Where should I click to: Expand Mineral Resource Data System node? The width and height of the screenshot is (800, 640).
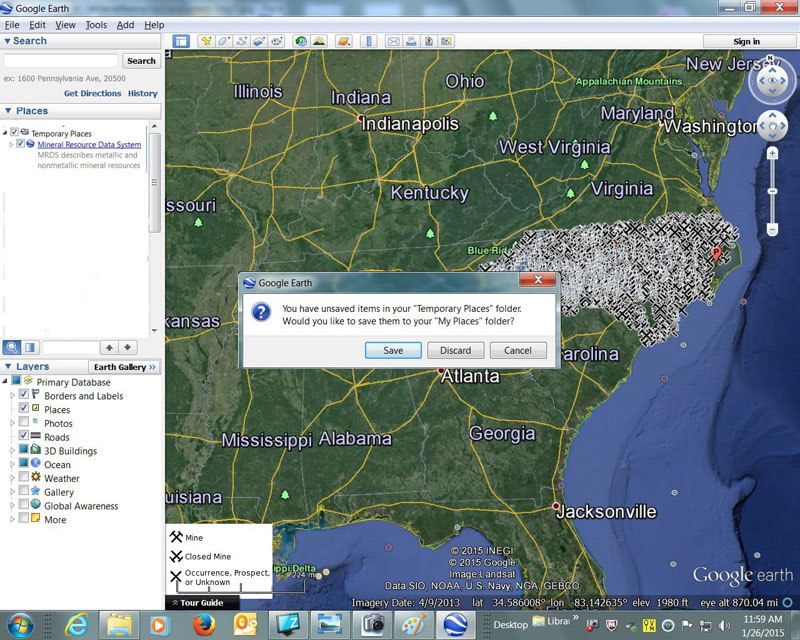(x=11, y=144)
